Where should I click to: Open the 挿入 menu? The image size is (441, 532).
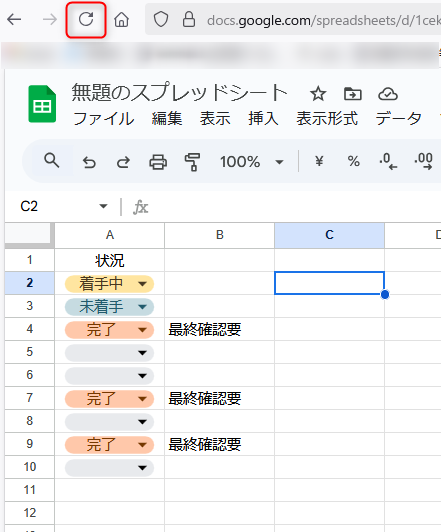coord(263,119)
